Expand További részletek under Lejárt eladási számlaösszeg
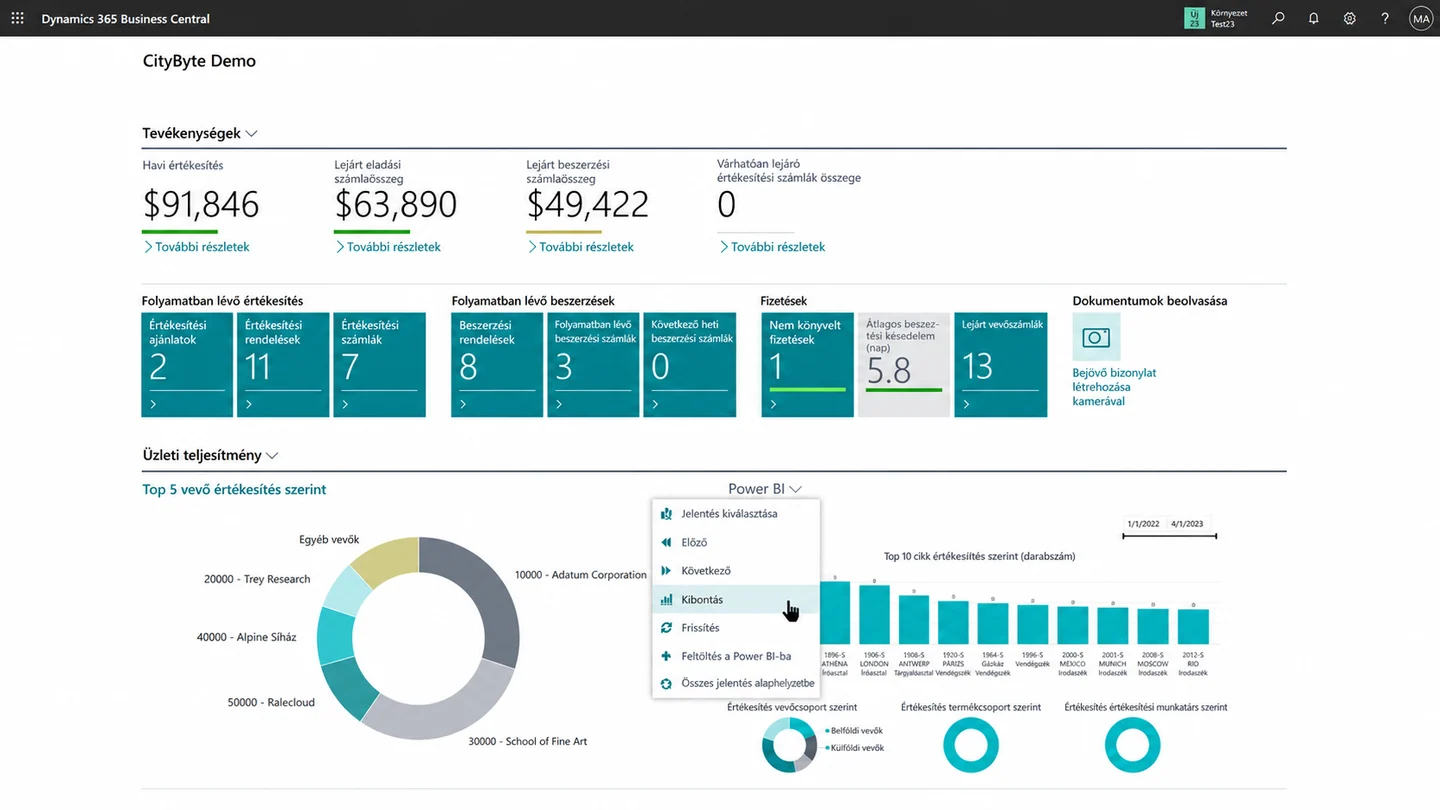Screen dimensions: 1440x810 point(388,246)
